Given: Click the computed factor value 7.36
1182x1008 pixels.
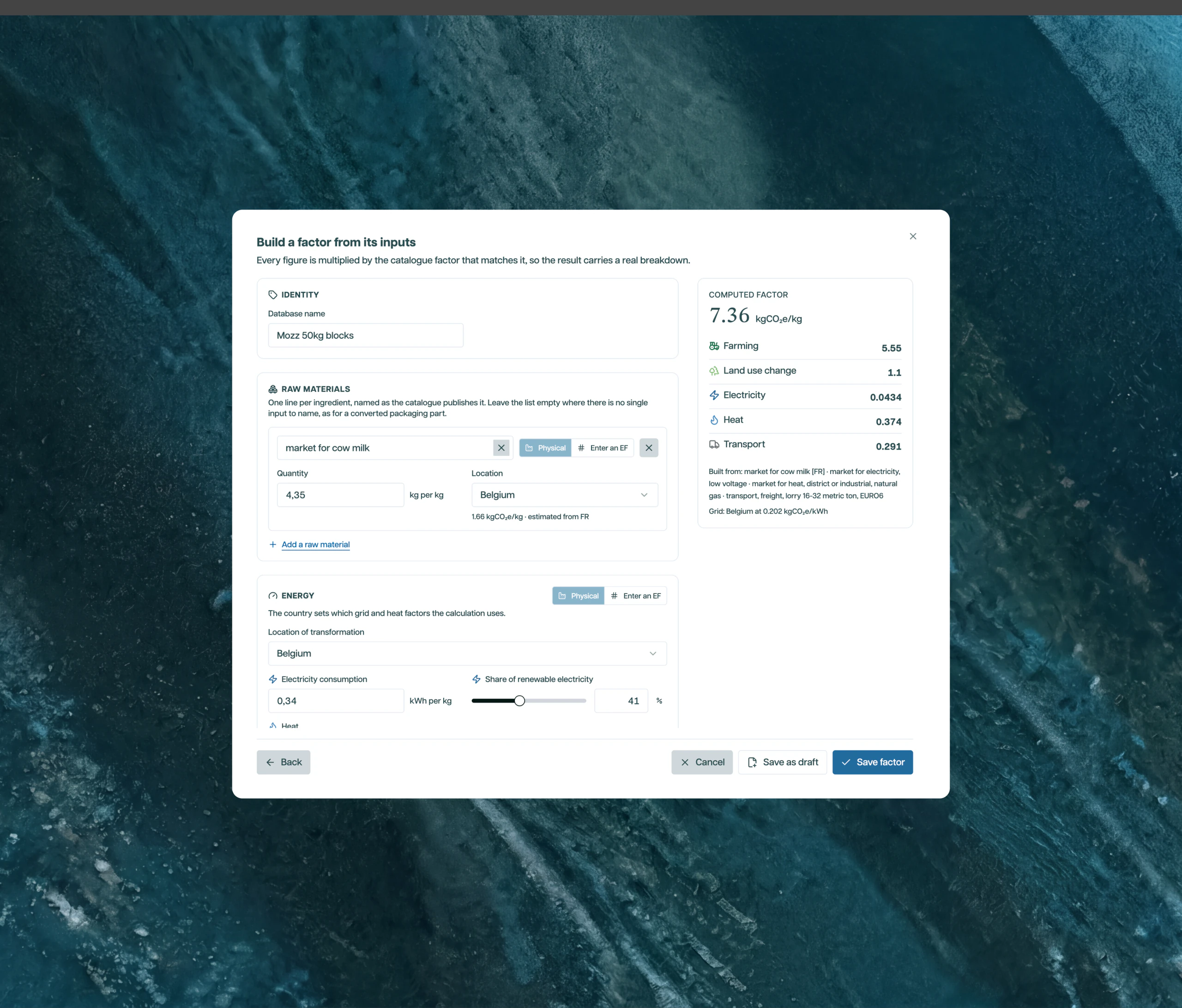Looking at the screenshot, I should pyautogui.click(x=729, y=315).
